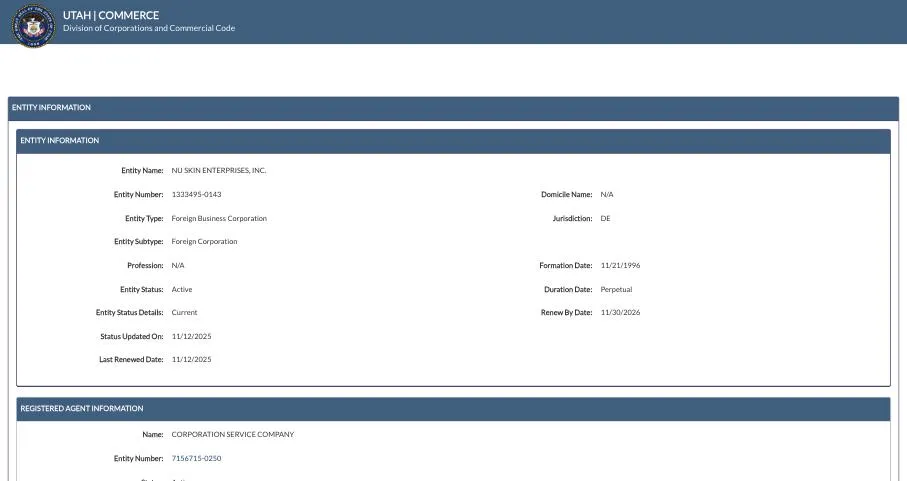Click the Entity Name field label

click(142, 171)
